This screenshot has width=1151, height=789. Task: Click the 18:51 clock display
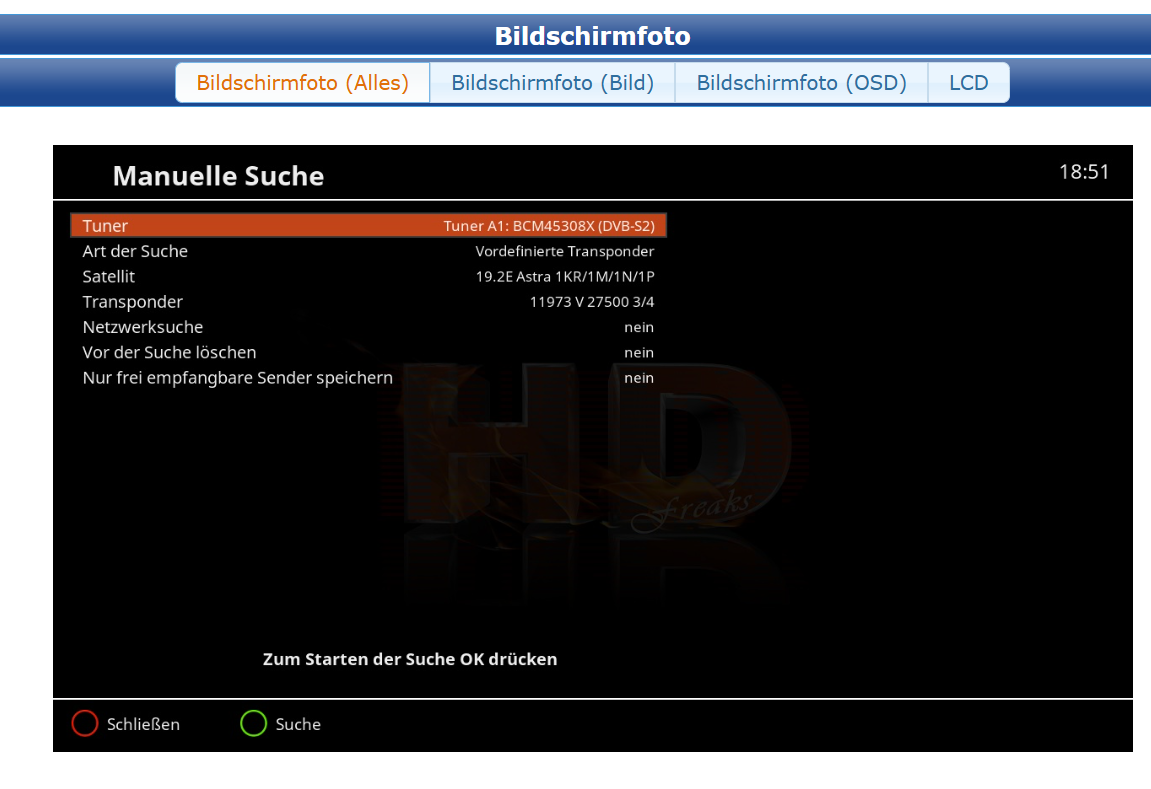coord(1083,172)
